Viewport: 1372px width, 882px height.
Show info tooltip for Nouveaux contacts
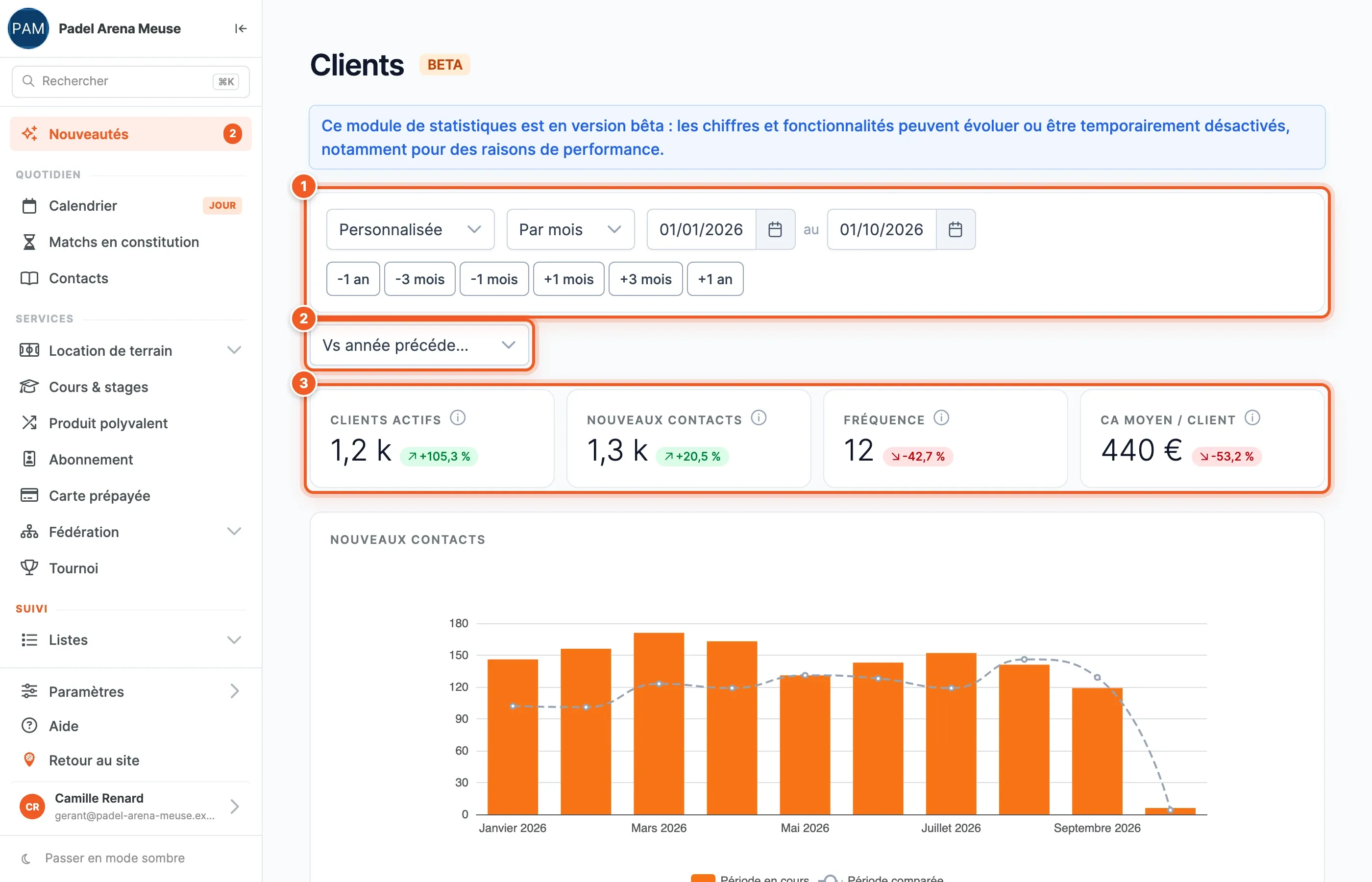click(759, 418)
